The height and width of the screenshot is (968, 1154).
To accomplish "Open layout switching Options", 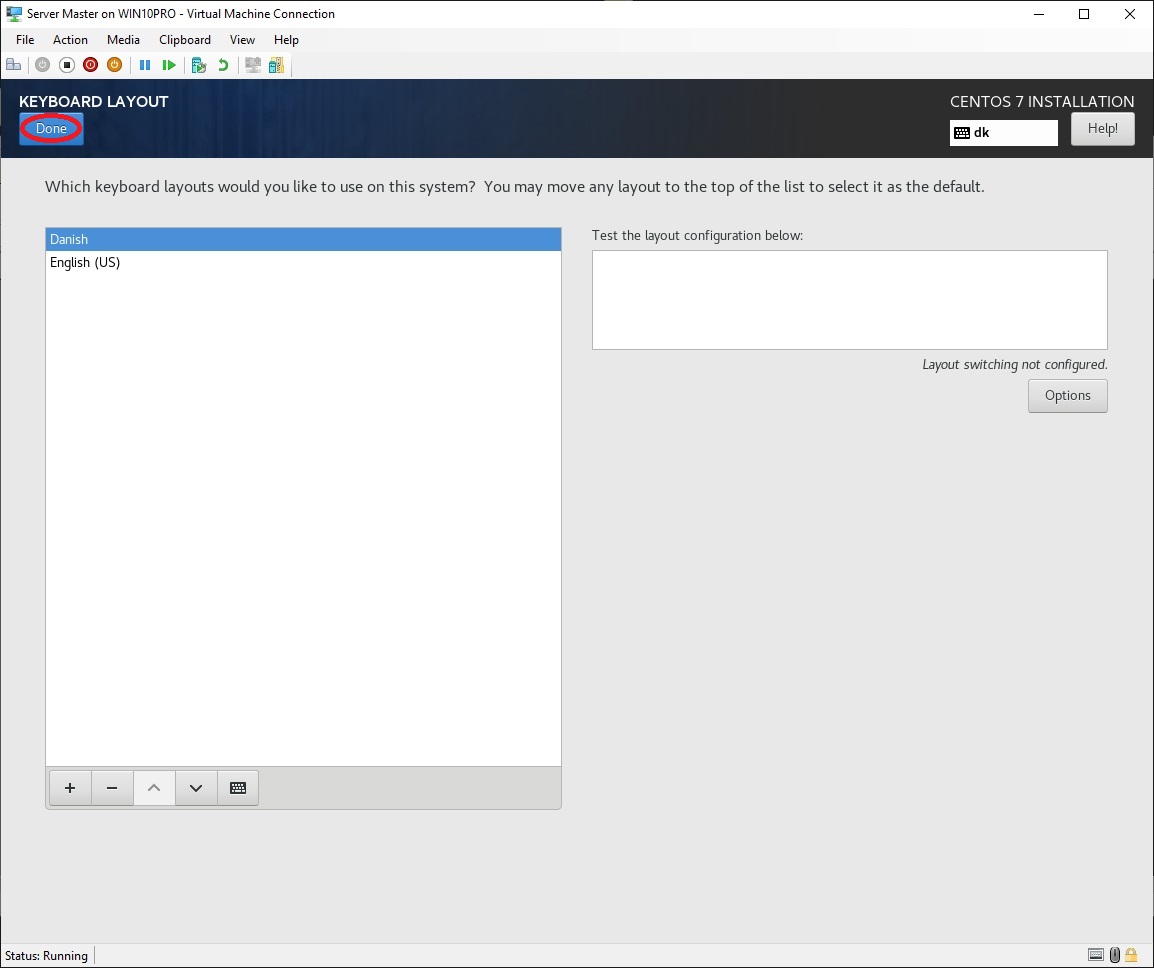I will pos(1067,396).
